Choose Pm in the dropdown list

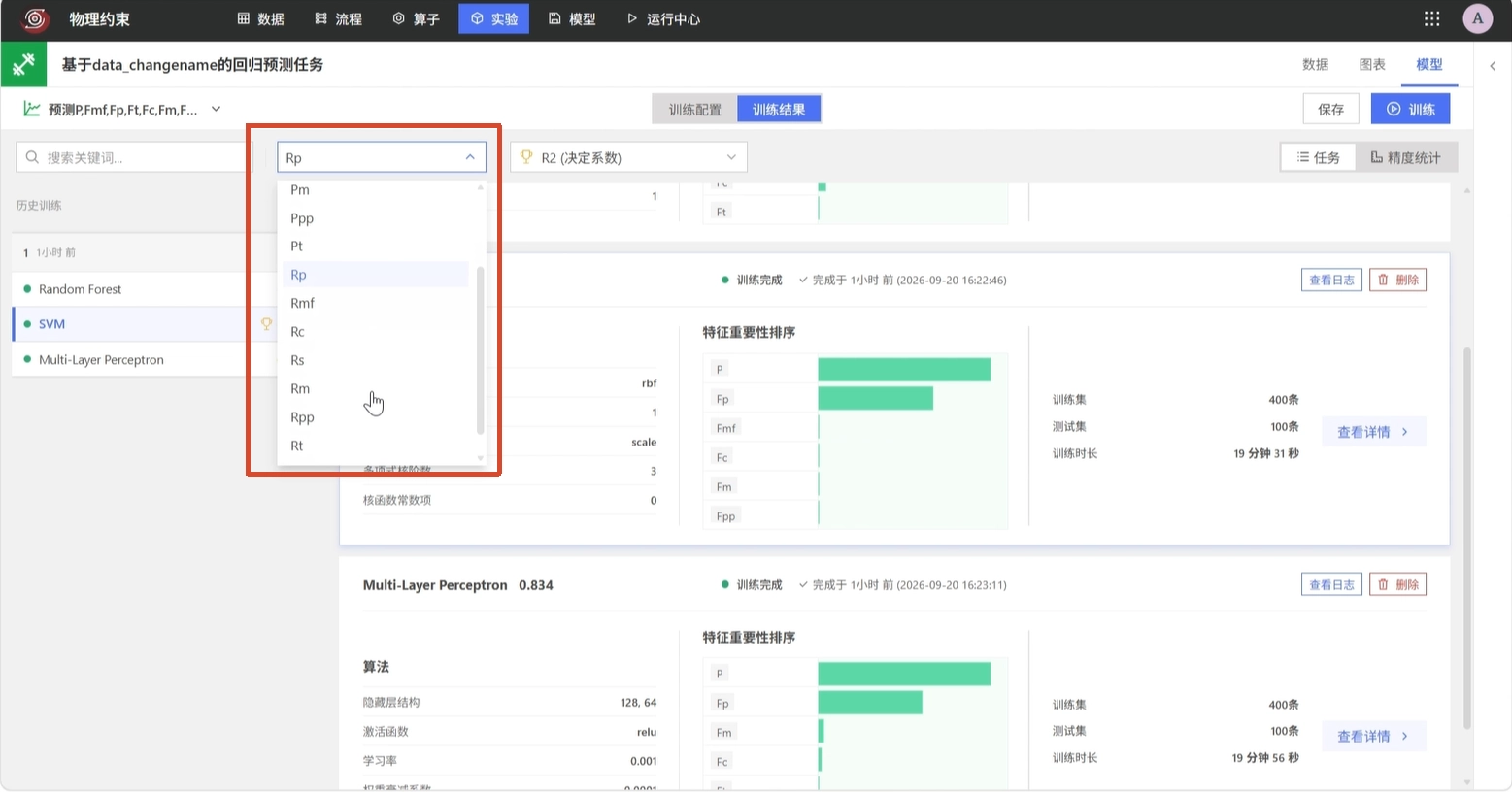376,190
